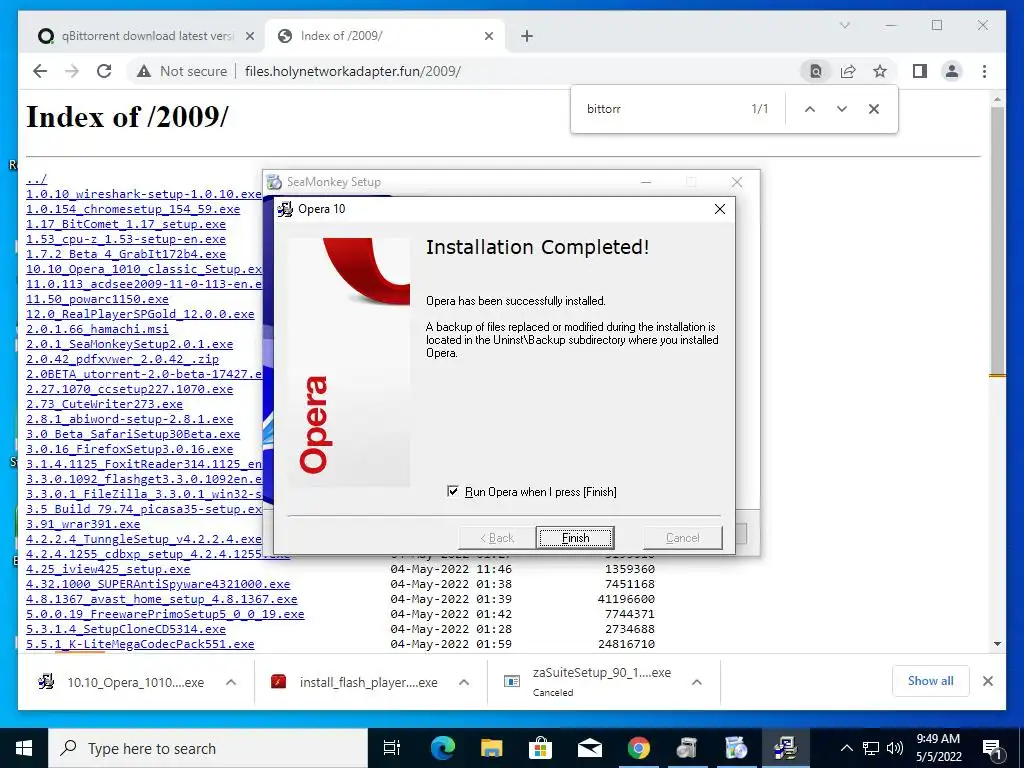Open the find-in-page search icon in address bar
Viewport: 1024px width, 768px height.
[x=816, y=71]
